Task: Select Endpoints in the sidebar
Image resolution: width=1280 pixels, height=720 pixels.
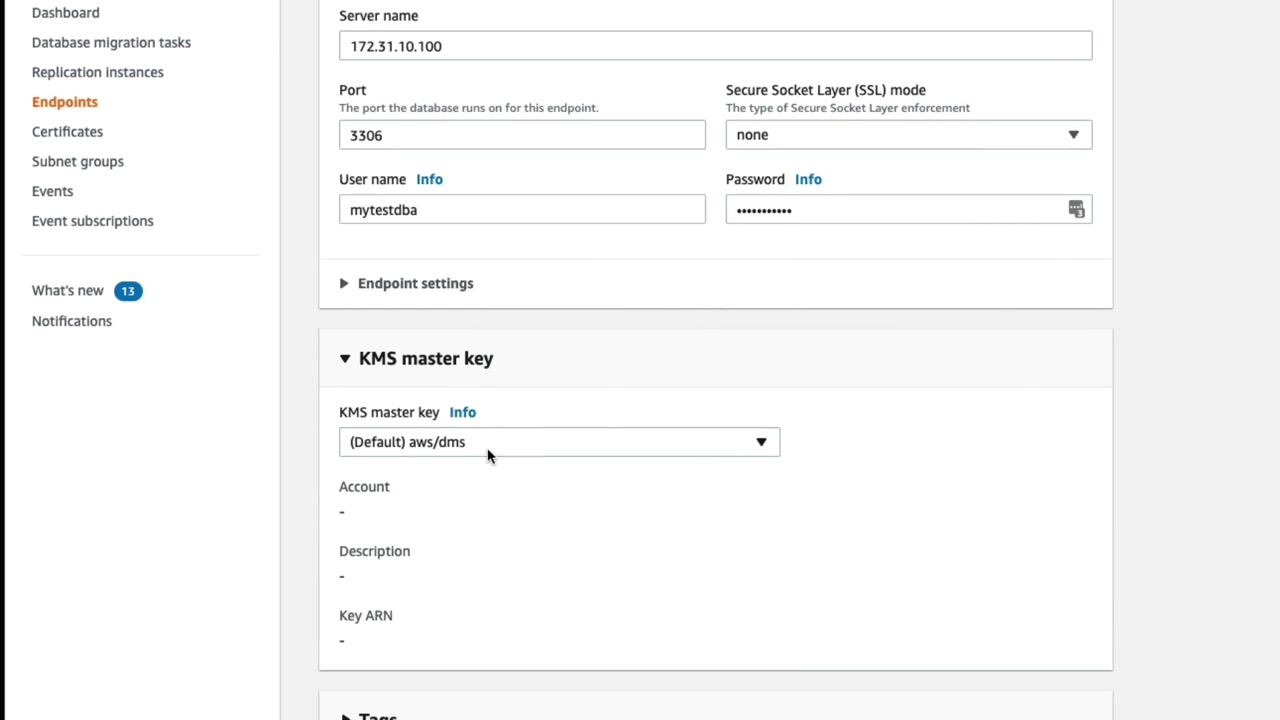Action: [x=64, y=102]
